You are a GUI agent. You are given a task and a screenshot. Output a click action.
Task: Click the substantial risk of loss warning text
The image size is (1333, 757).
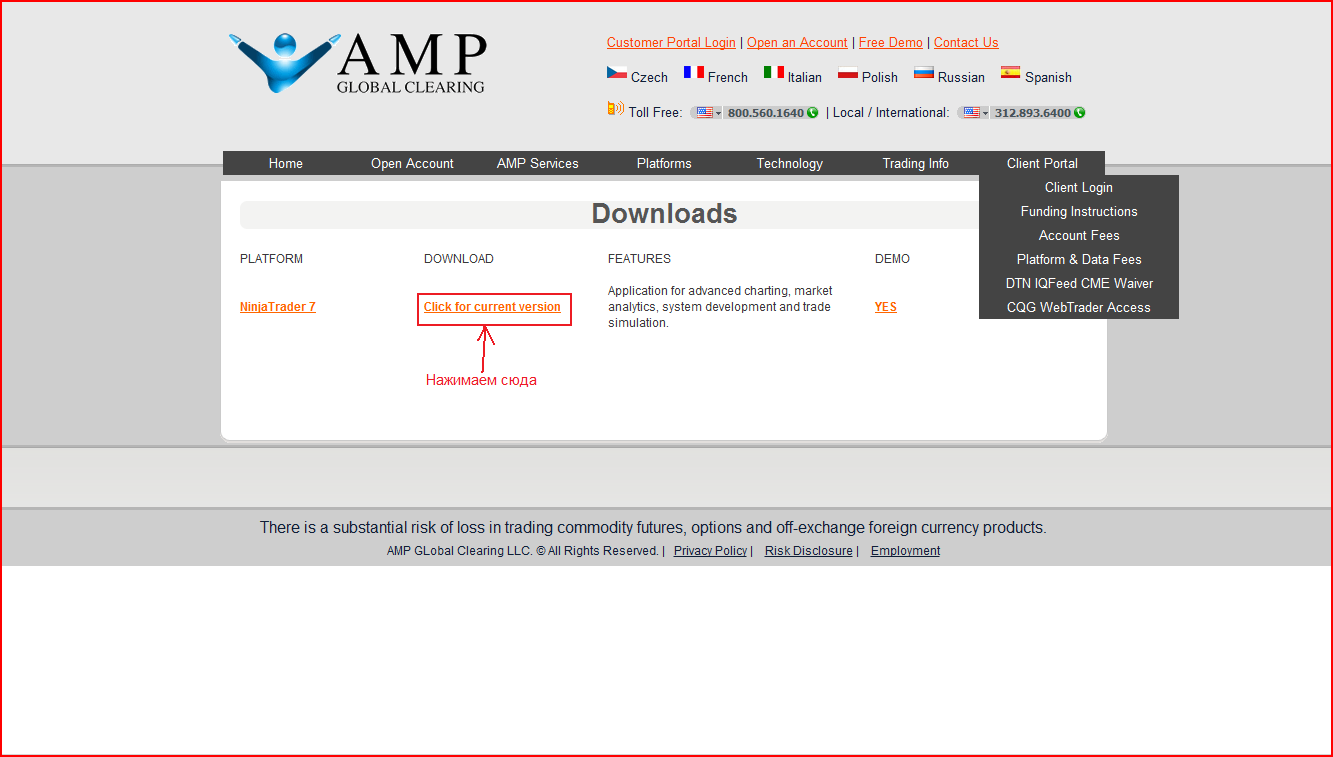point(653,528)
